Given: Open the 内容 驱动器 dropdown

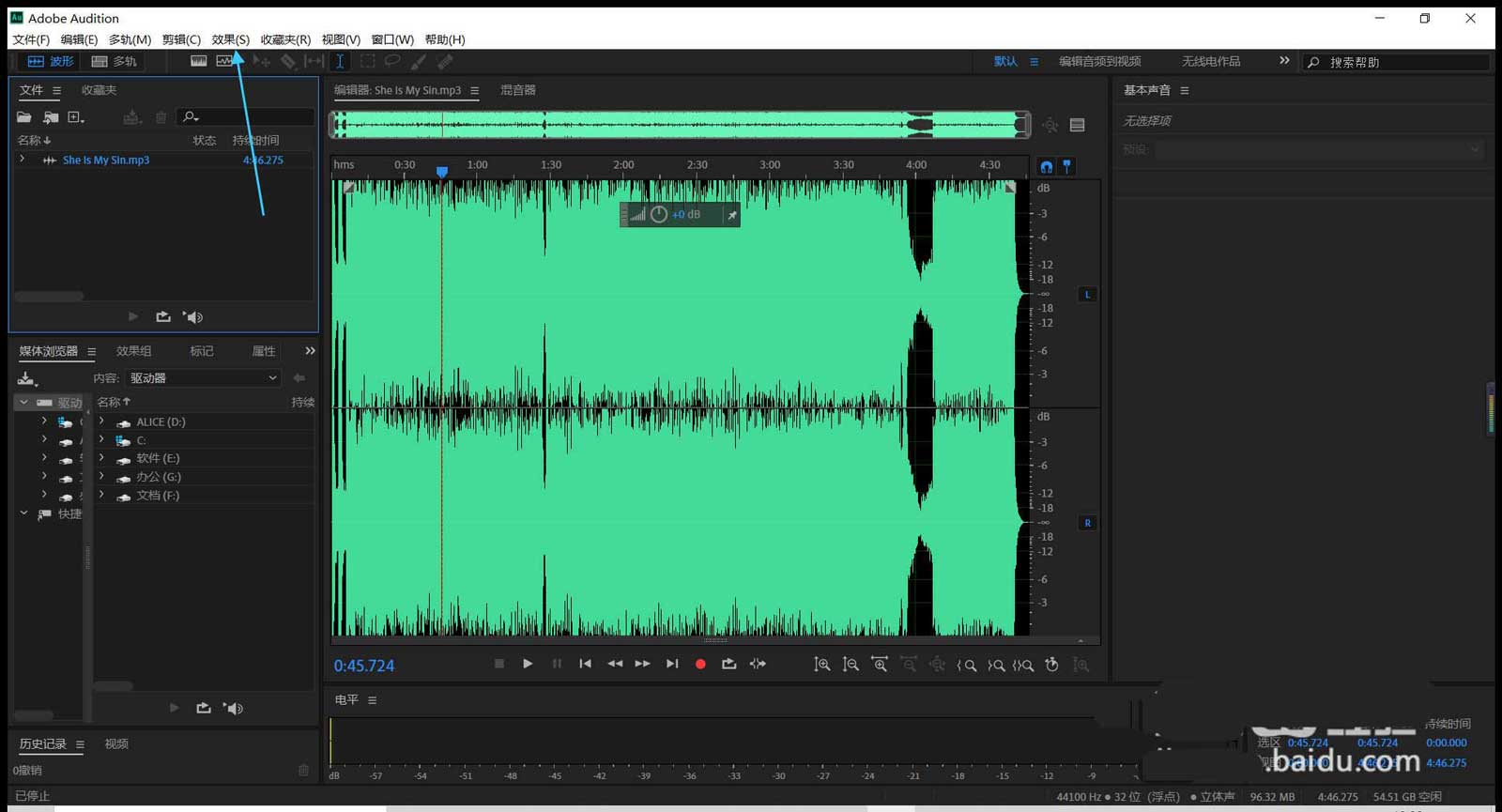Looking at the screenshot, I should point(204,377).
